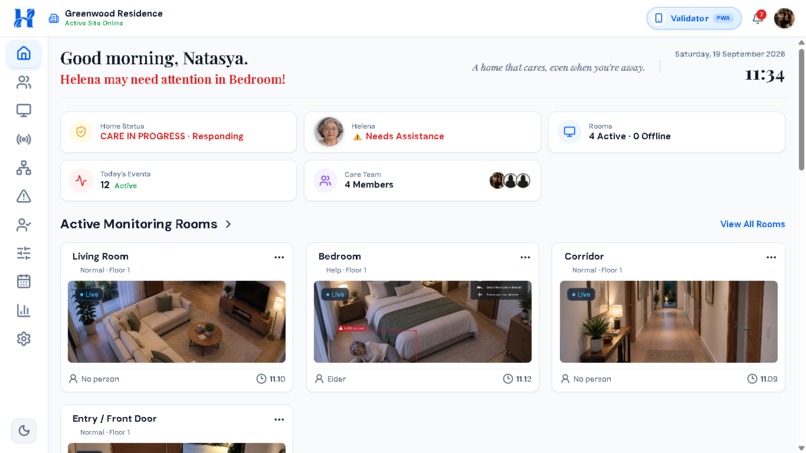Click the page vertical scrollbar

pyautogui.click(x=801, y=108)
